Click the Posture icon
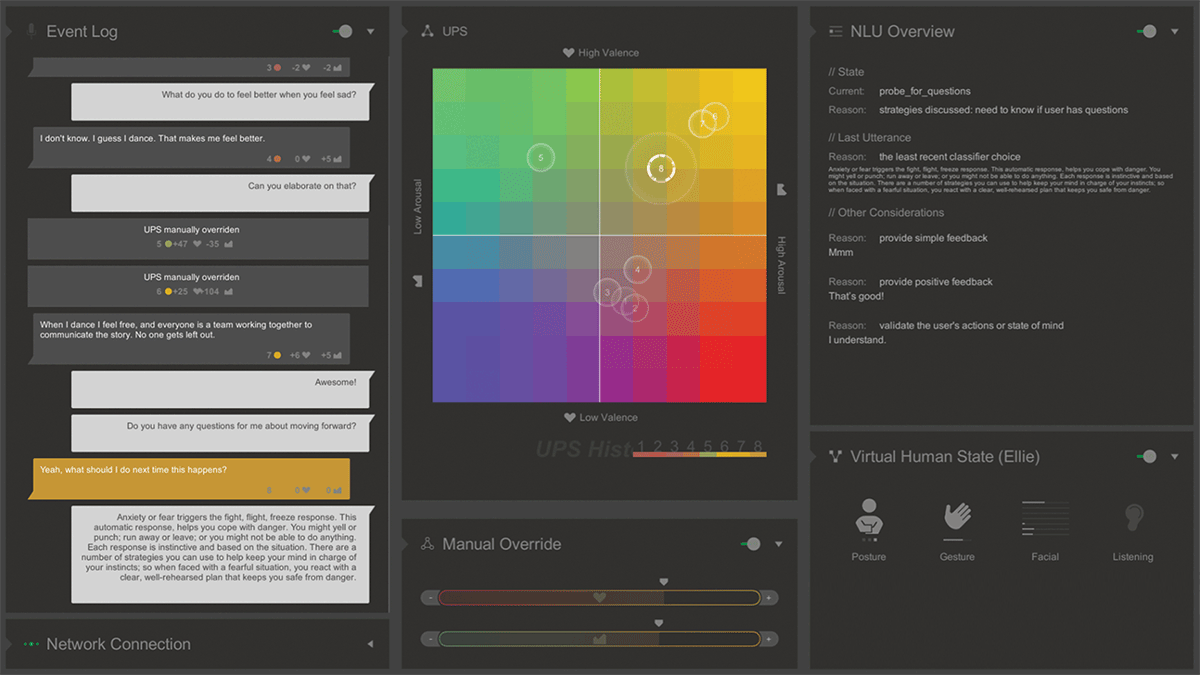Viewport: 1200px width, 675px height. 868,519
